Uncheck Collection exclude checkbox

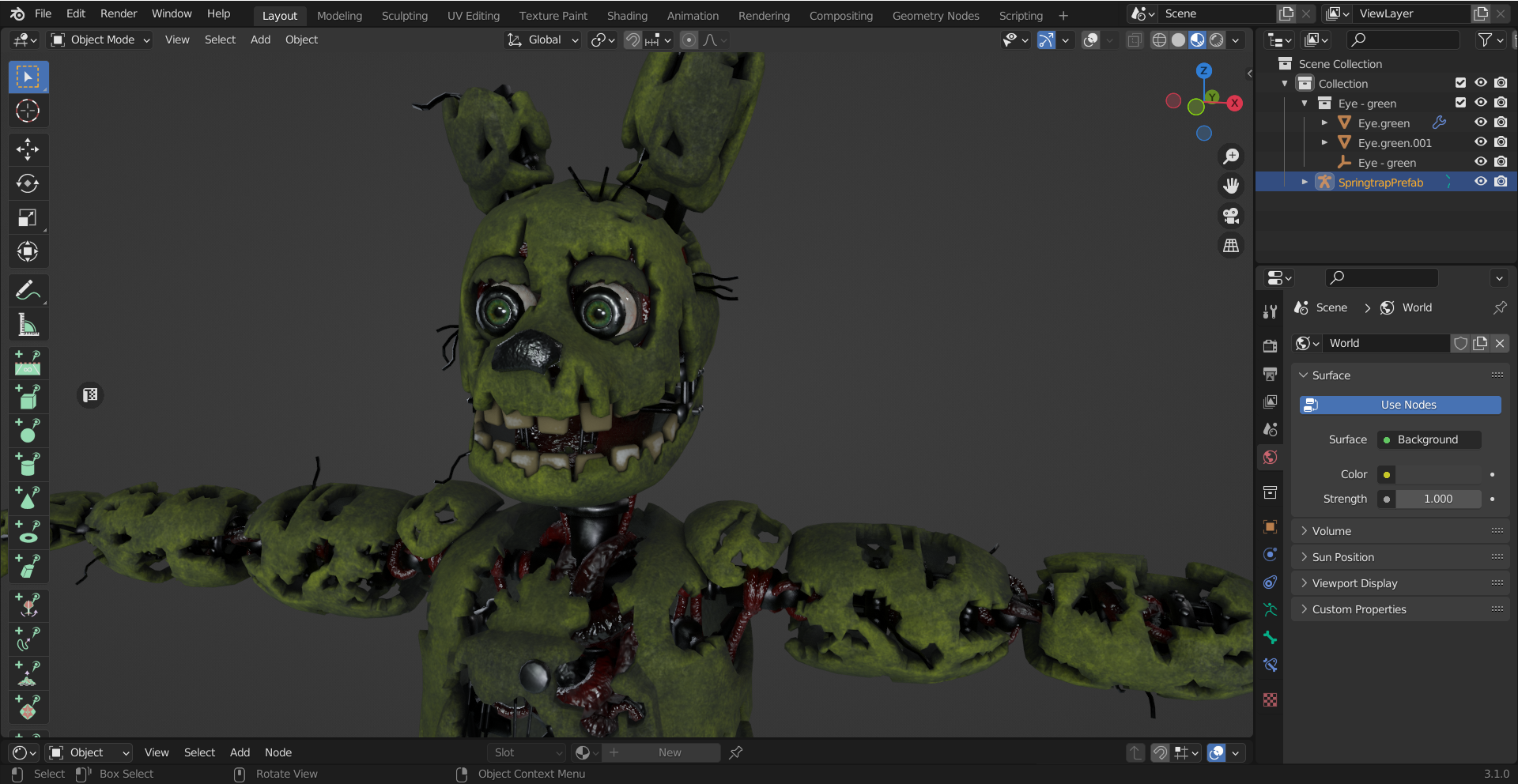1461,83
